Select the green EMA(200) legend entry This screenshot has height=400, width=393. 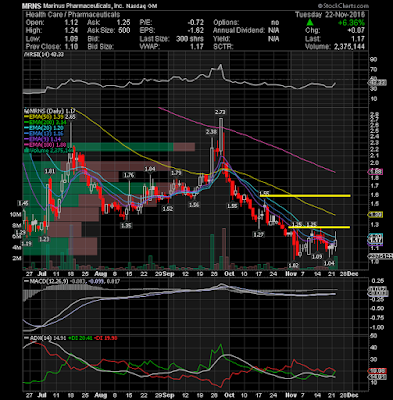(45, 122)
